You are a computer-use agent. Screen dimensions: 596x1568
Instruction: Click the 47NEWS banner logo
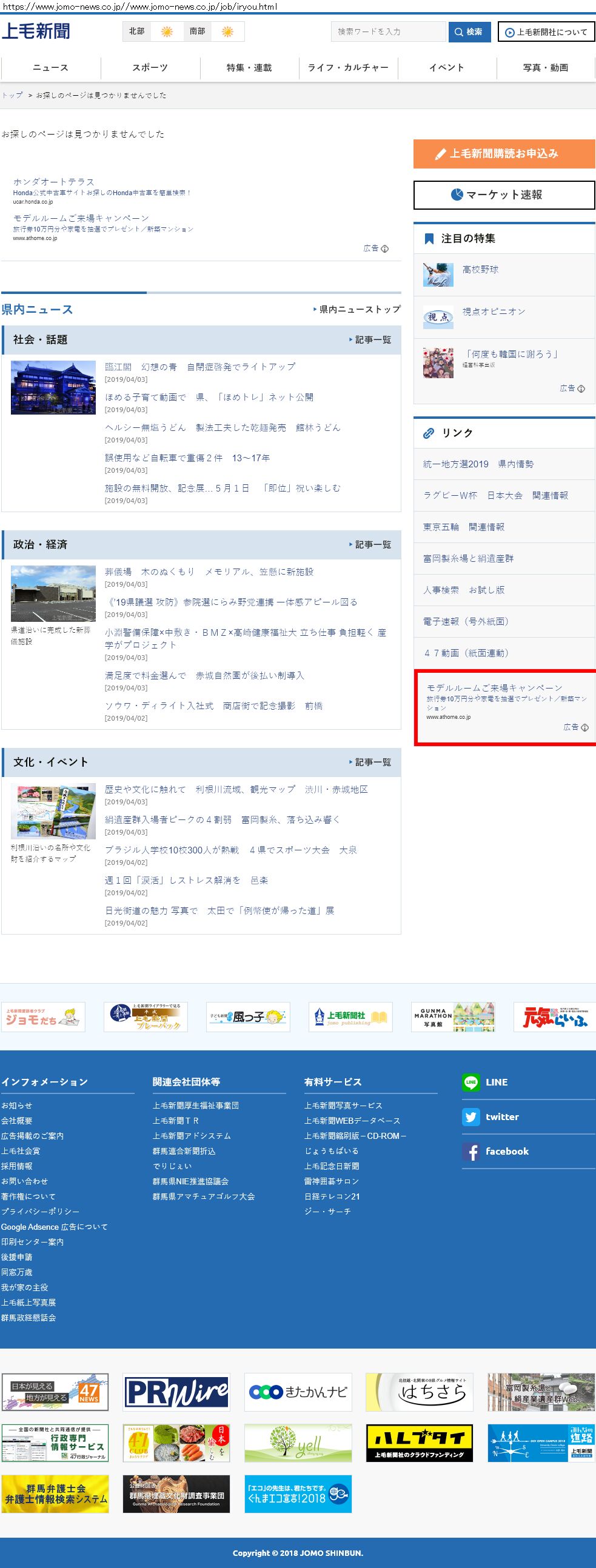(55, 1392)
